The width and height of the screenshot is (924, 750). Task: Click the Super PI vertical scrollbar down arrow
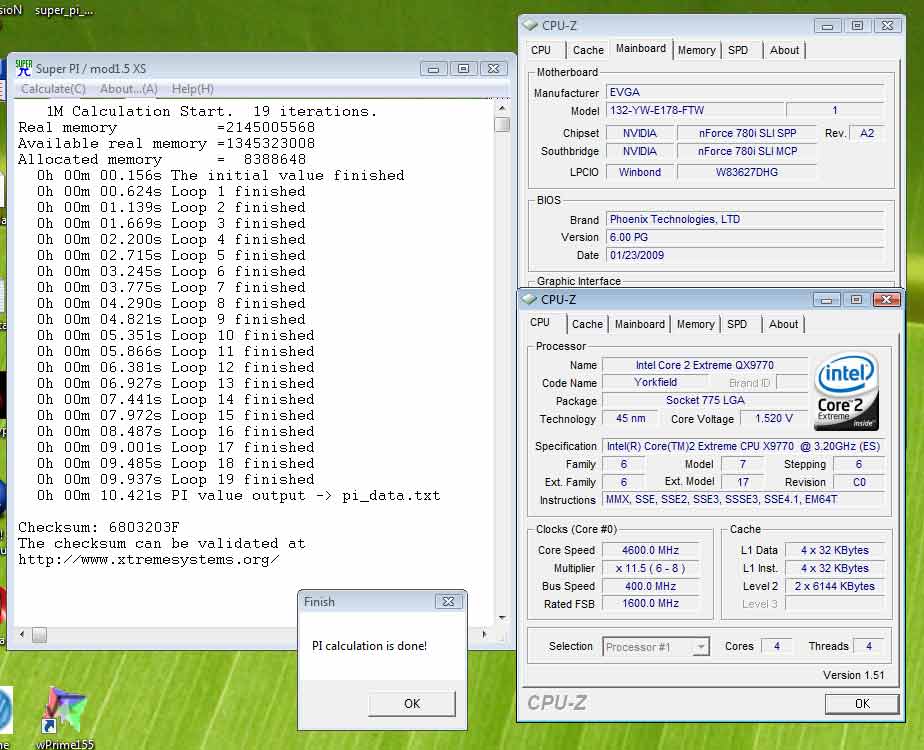(502, 617)
